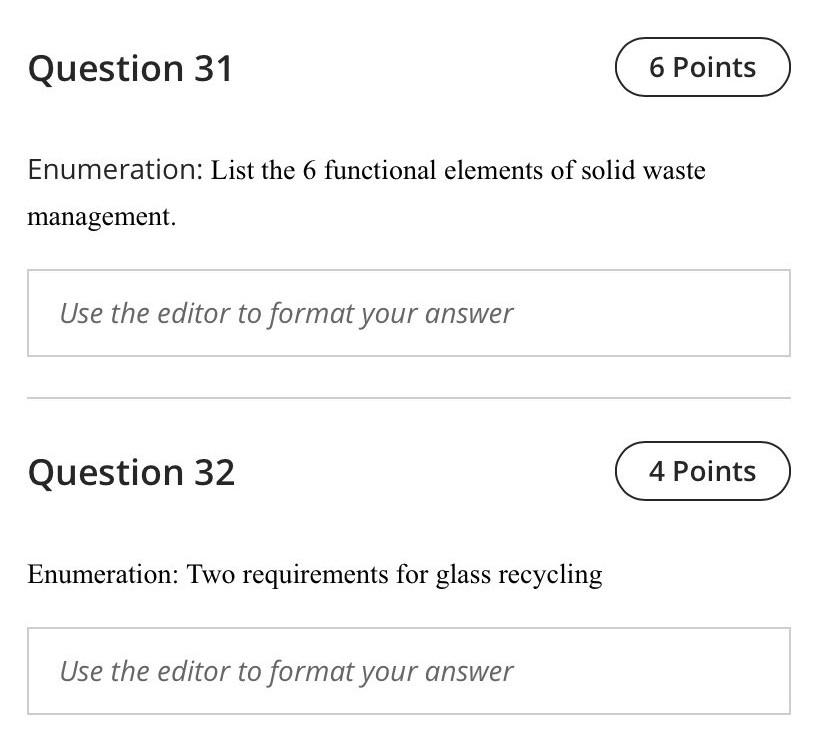Screen dimensions: 828x734
Task: Click the word management in Question 31
Action: 100,214
